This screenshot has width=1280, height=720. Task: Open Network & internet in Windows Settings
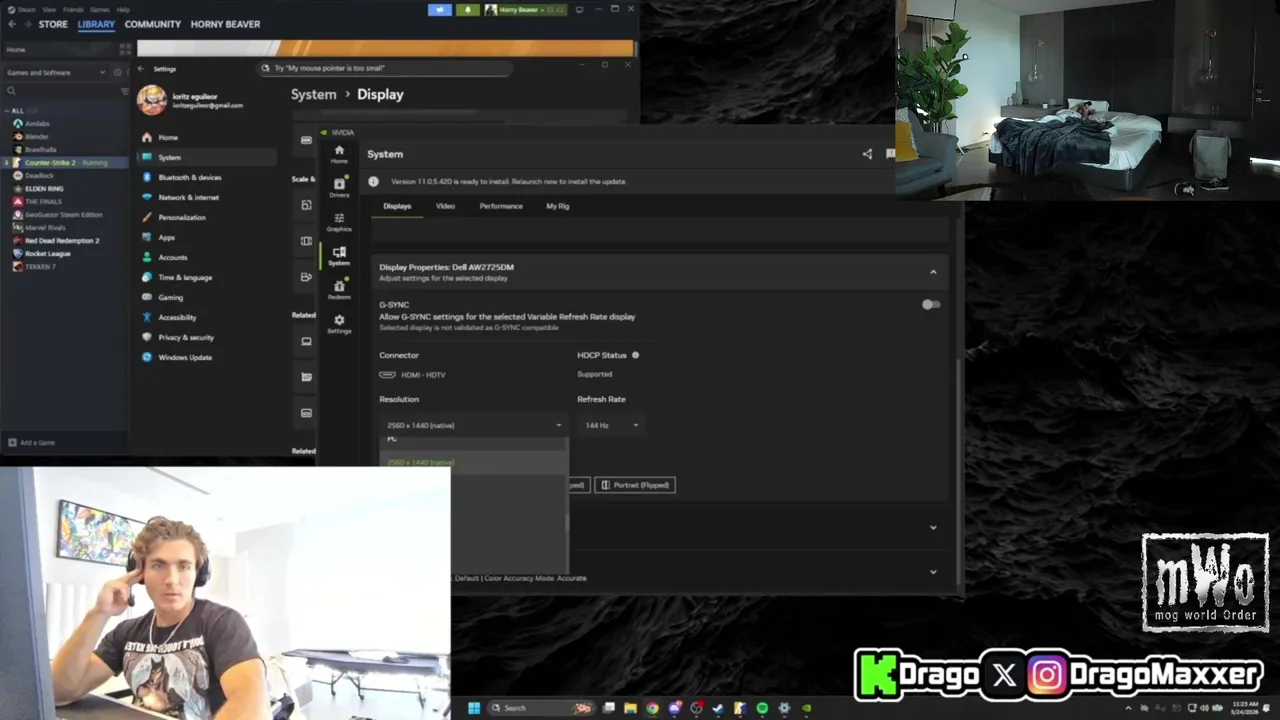[207, 197]
